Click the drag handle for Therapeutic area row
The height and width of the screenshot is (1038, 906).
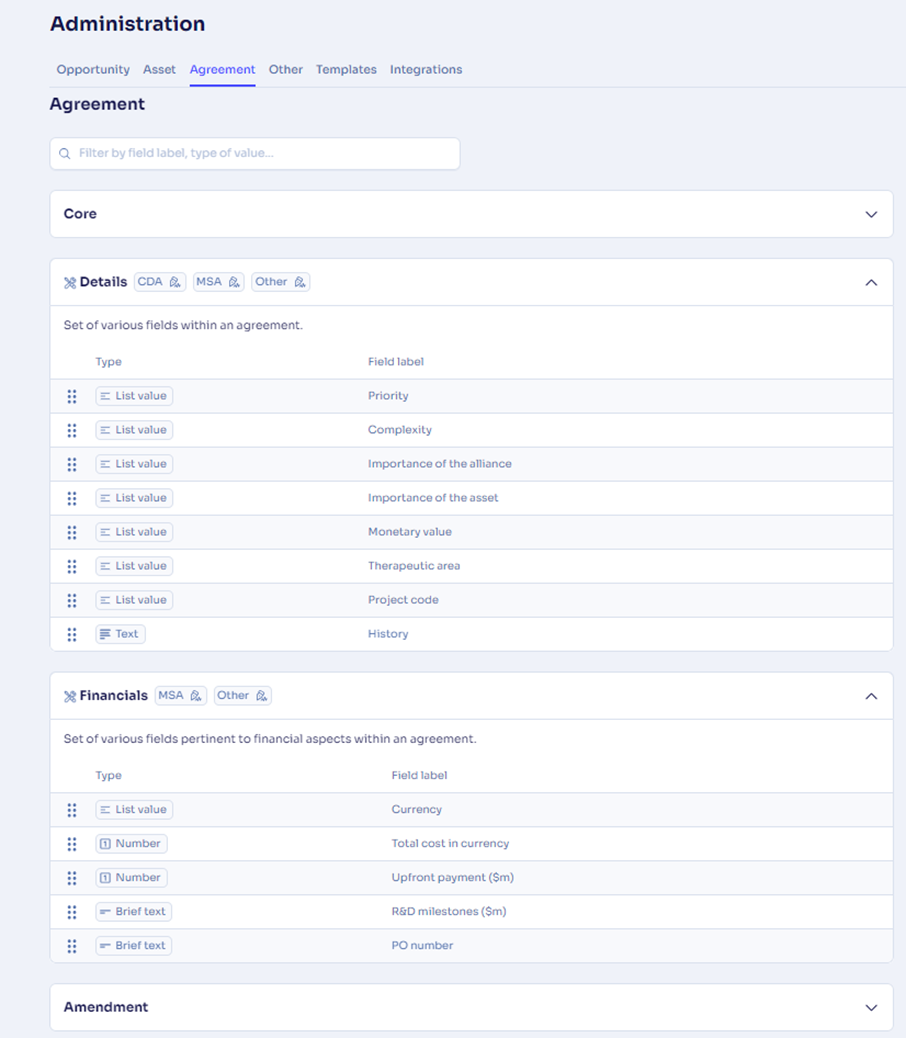[71, 566]
